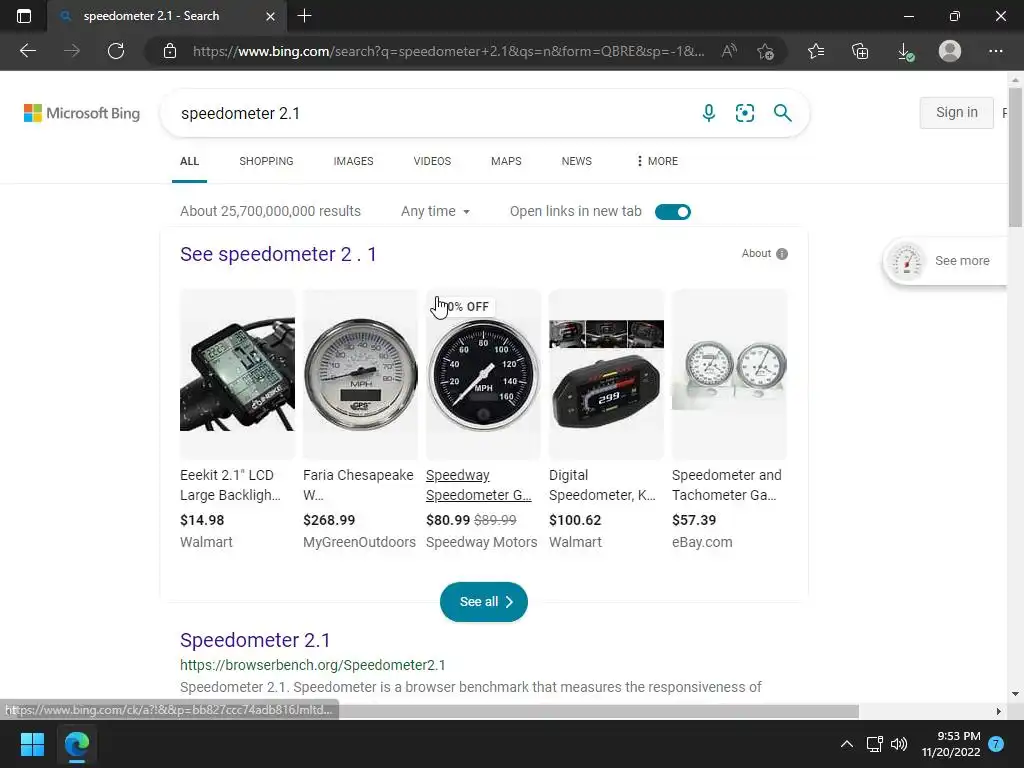Click the $268.99 price
1024x768 pixels.
point(329,520)
